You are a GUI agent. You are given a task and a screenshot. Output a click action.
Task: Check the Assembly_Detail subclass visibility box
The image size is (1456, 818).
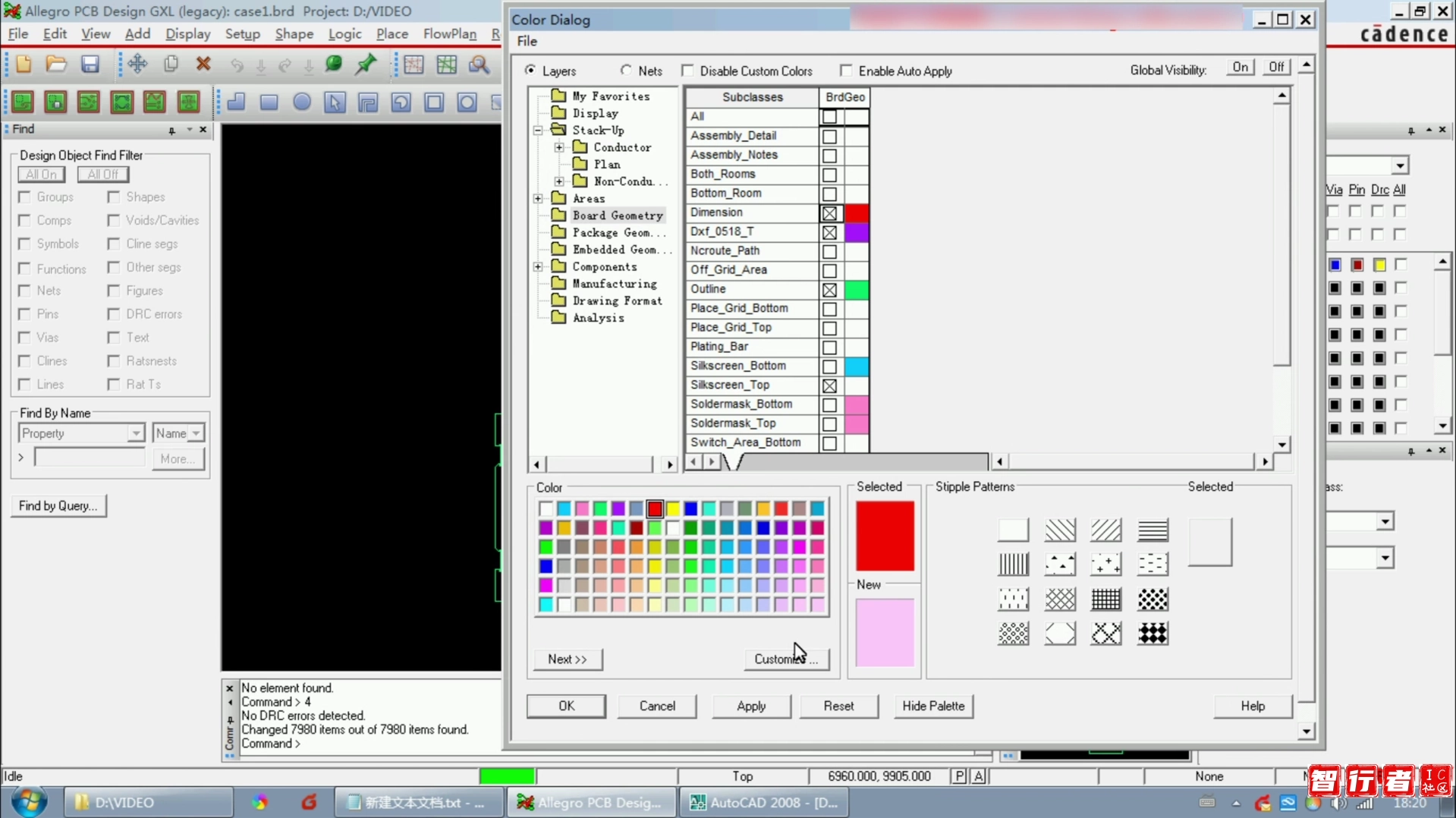829,137
